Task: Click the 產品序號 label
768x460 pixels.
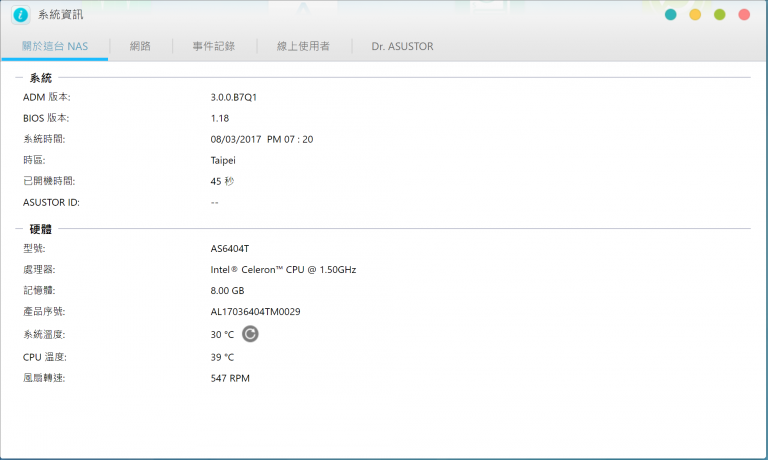Action: [x=44, y=312]
